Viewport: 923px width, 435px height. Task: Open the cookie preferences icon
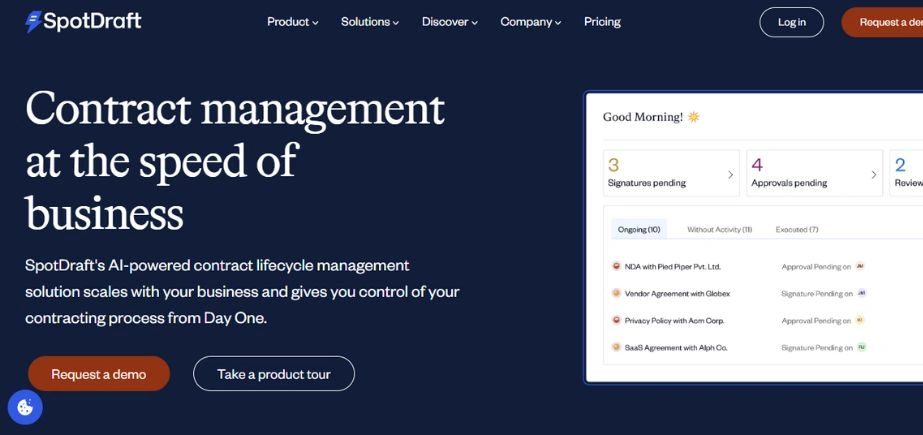(25, 407)
